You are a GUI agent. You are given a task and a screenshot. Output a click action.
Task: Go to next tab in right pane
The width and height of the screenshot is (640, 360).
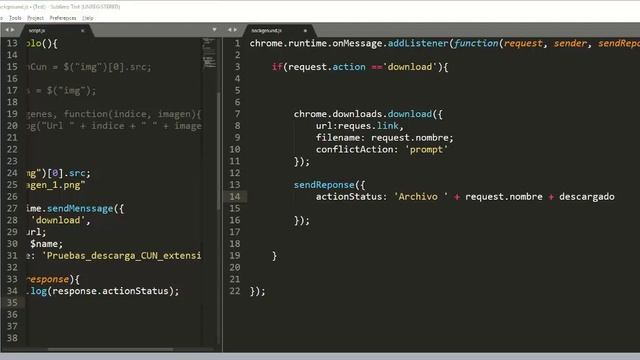(x=235, y=30)
